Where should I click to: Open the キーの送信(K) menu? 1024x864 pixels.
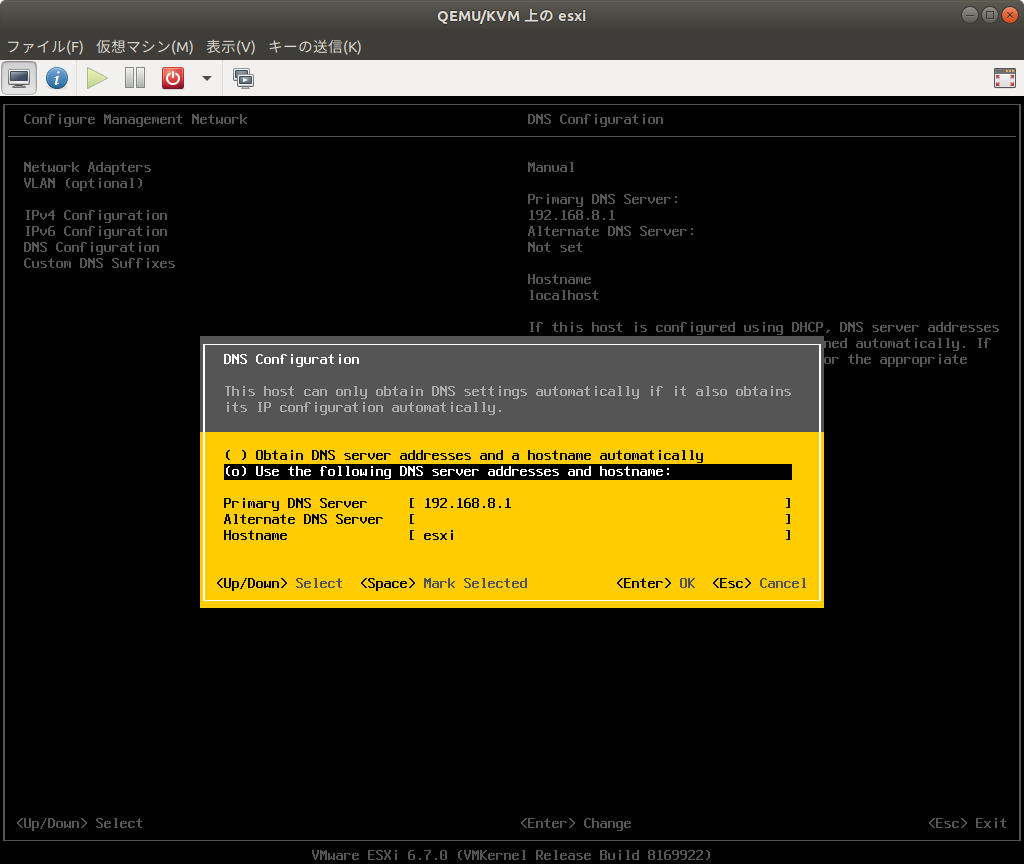click(315, 46)
